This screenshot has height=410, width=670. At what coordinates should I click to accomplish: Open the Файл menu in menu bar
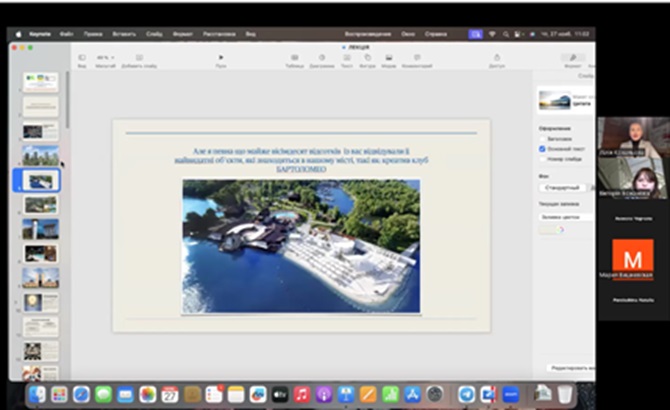65,33
